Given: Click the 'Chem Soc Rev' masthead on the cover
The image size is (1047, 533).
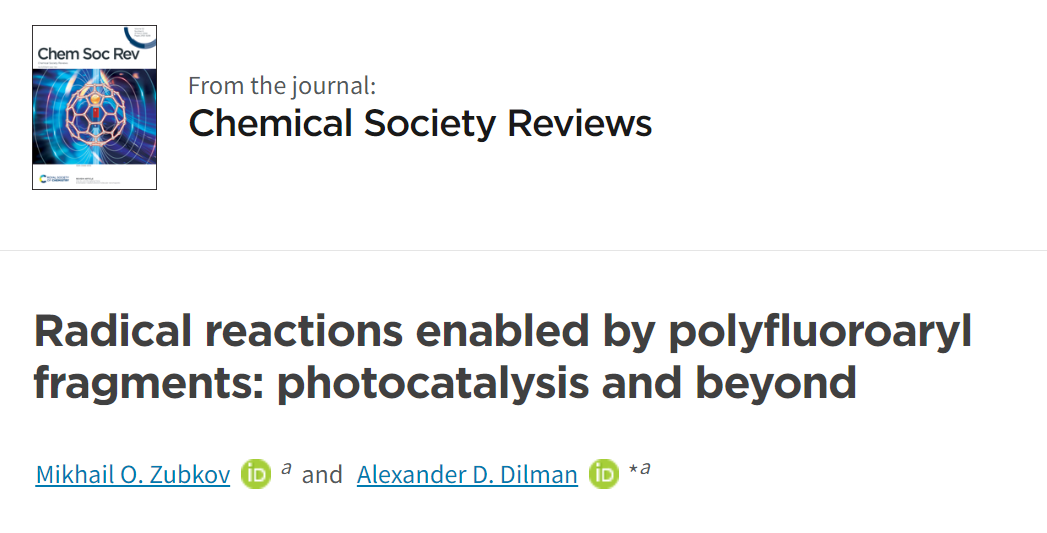Looking at the screenshot, I should coord(89,54).
